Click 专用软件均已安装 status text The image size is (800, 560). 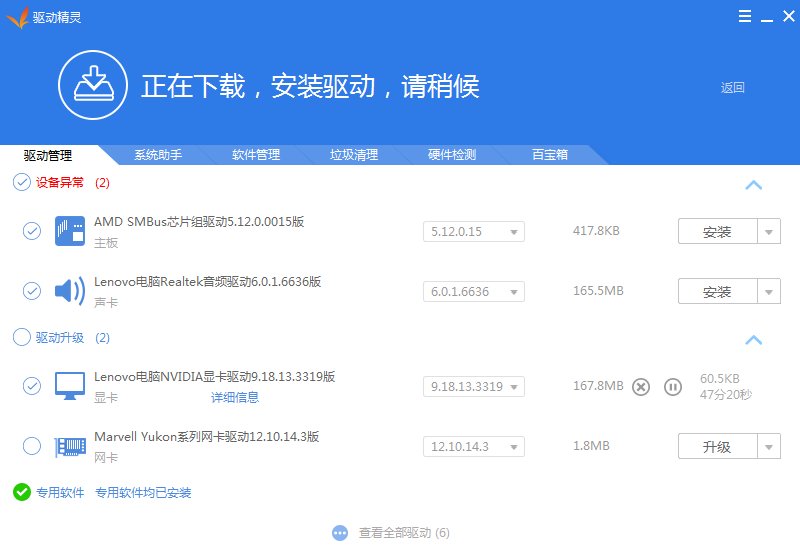143,493
